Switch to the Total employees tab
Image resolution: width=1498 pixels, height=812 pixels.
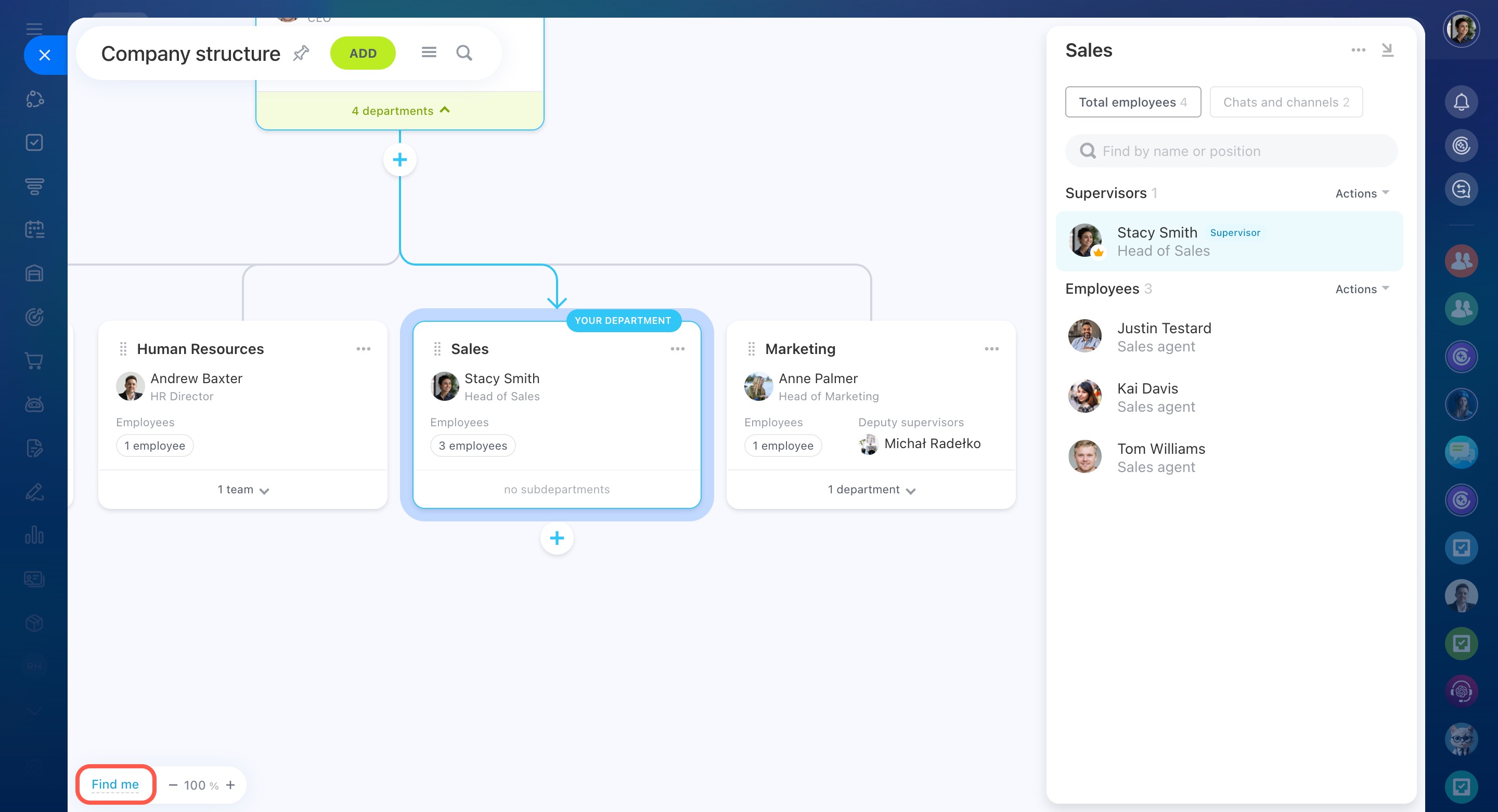(1133, 102)
